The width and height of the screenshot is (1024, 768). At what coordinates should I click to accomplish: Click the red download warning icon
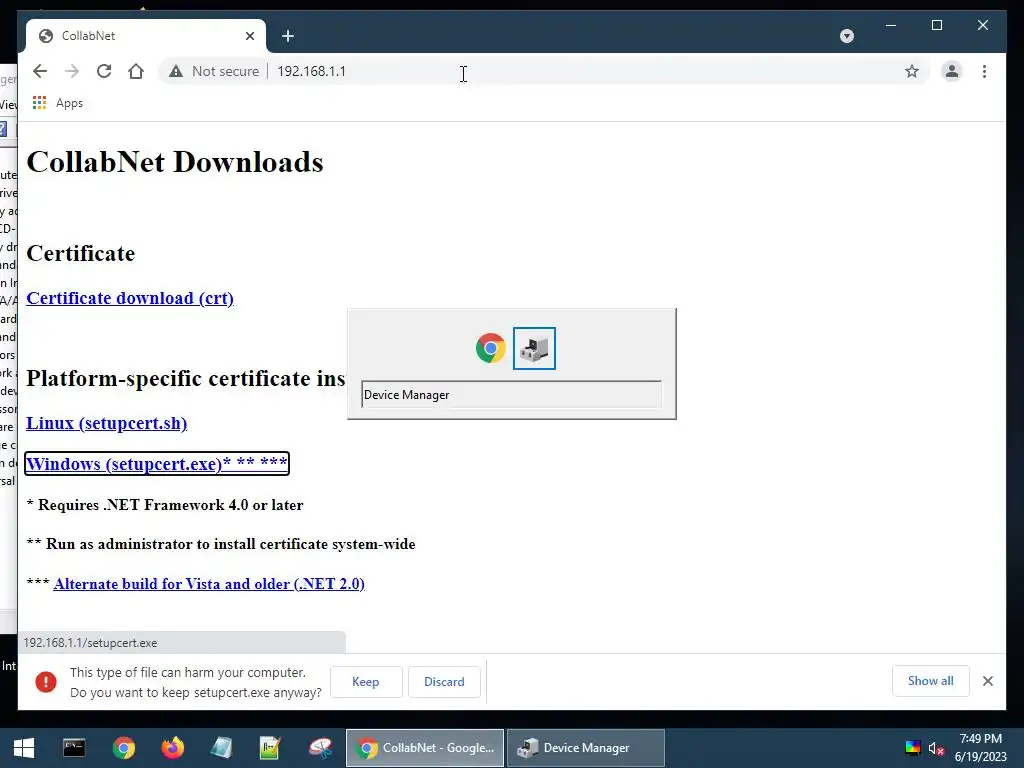click(x=46, y=682)
